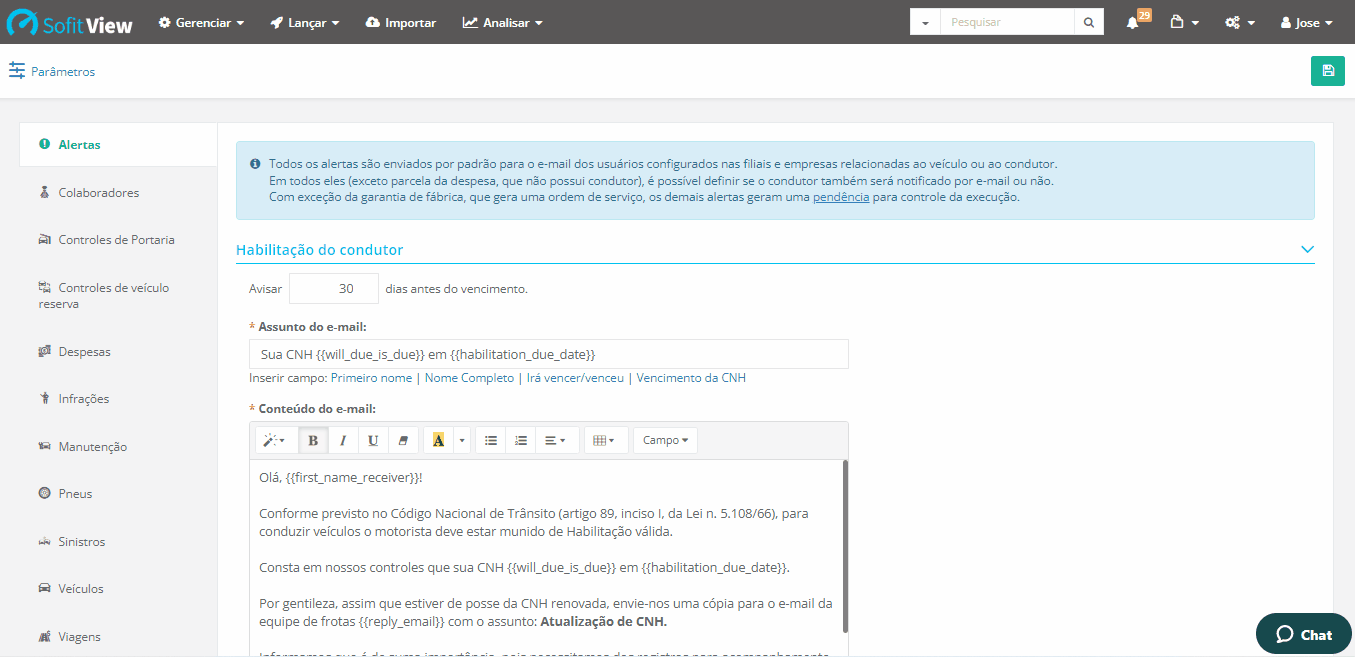
Task: Click the eraser remove formatting icon
Action: 403,440
